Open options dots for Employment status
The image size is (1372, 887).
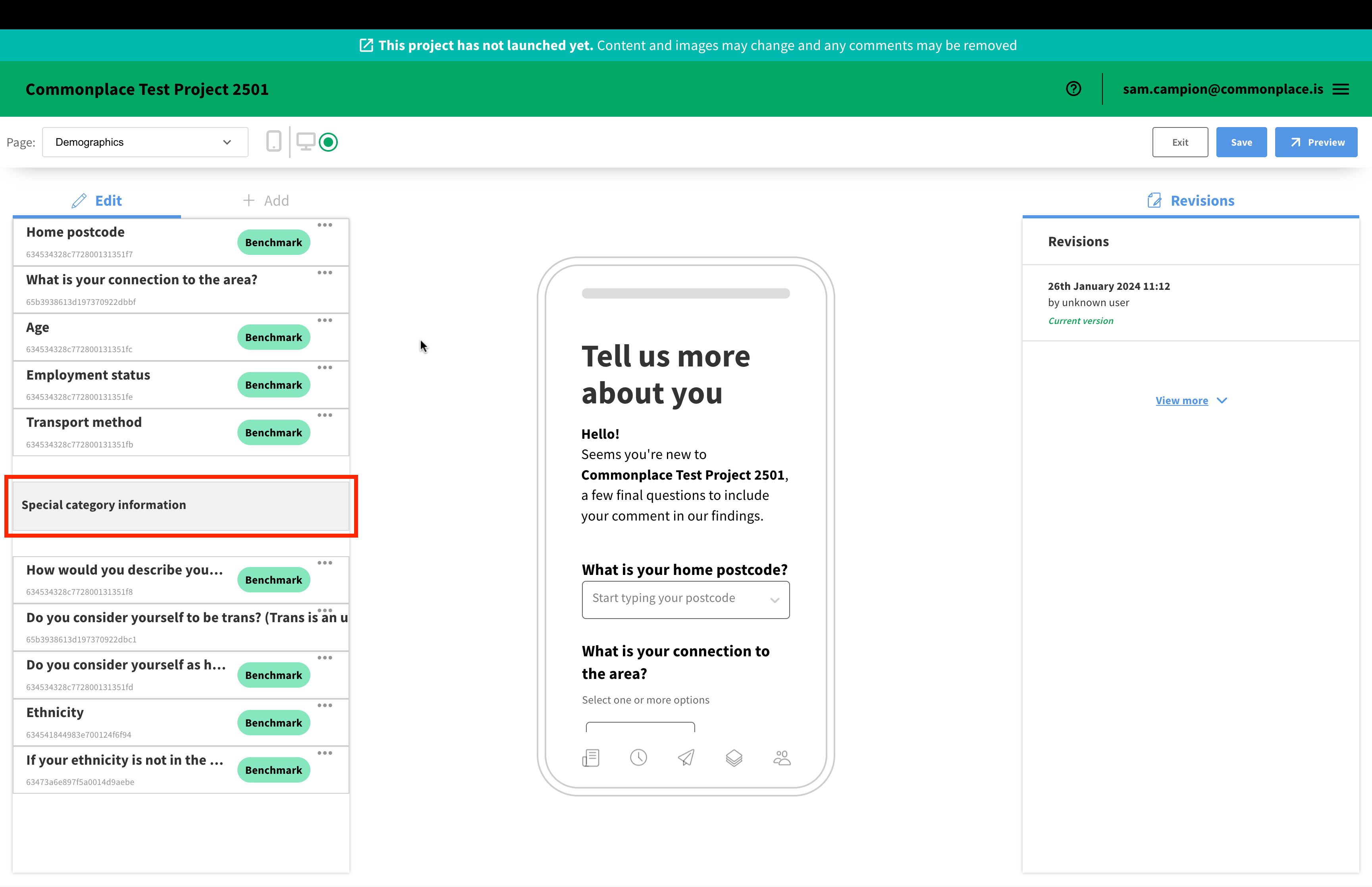(325, 368)
